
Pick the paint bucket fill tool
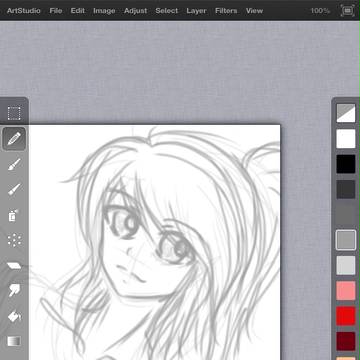14,316
